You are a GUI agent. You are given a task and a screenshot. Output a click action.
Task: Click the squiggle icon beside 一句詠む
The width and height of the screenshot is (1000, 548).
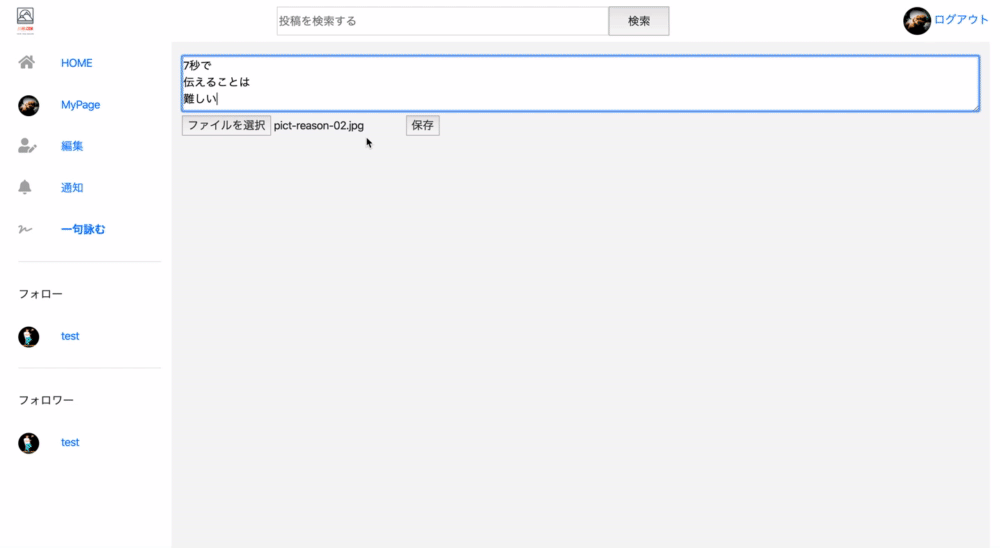pos(25,229)
